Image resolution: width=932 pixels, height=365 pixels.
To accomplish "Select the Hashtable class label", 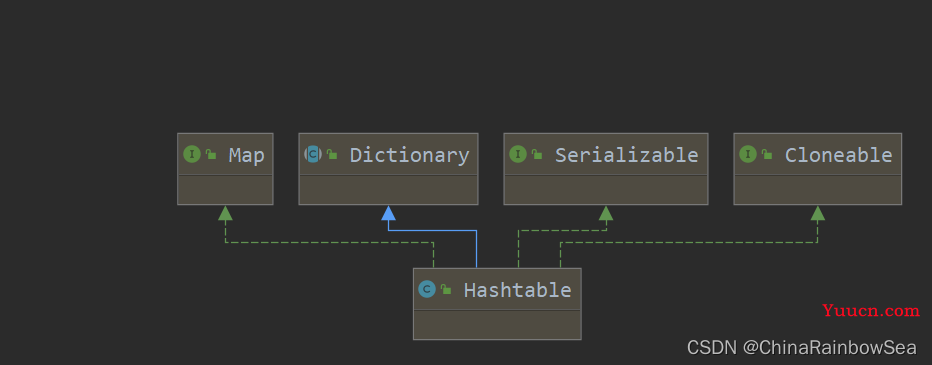I will [x=517, y=290].
